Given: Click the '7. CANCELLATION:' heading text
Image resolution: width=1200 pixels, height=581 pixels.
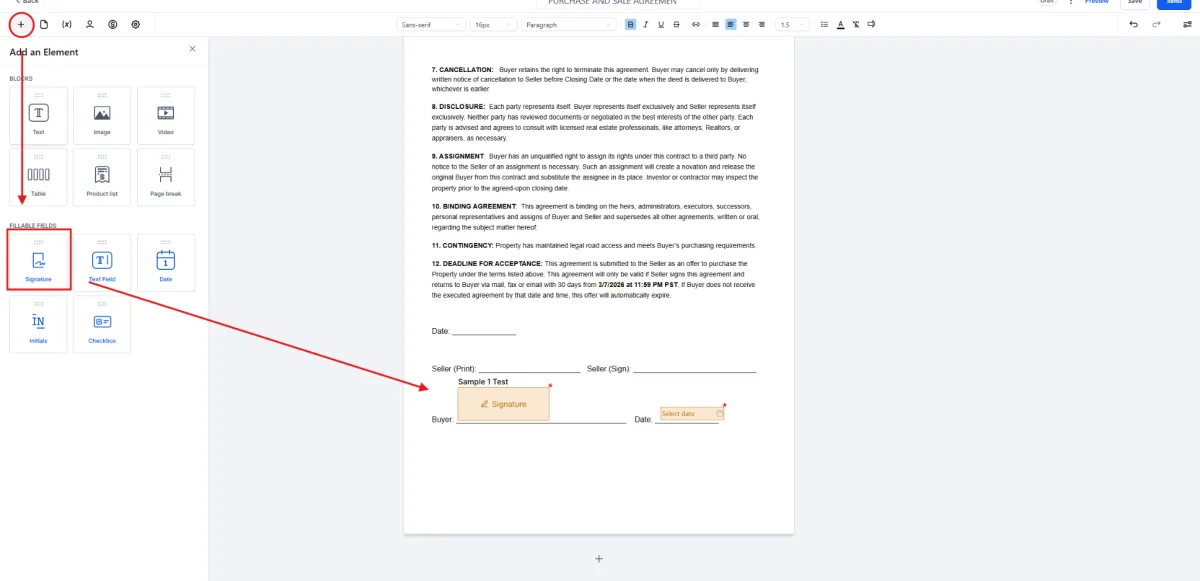Looking at the screenshot, I should 462,70.
